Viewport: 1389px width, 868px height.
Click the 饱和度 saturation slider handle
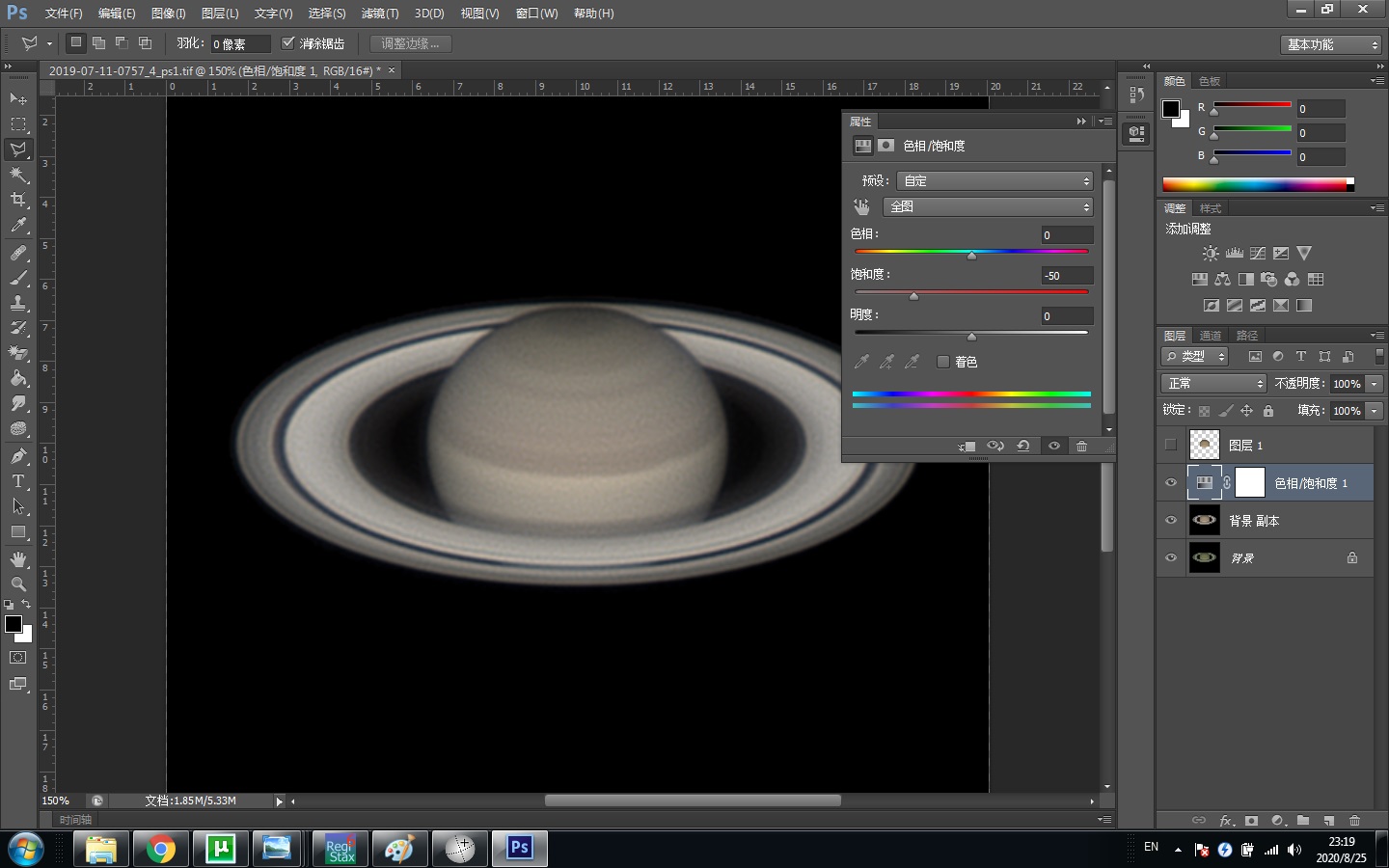913,296
